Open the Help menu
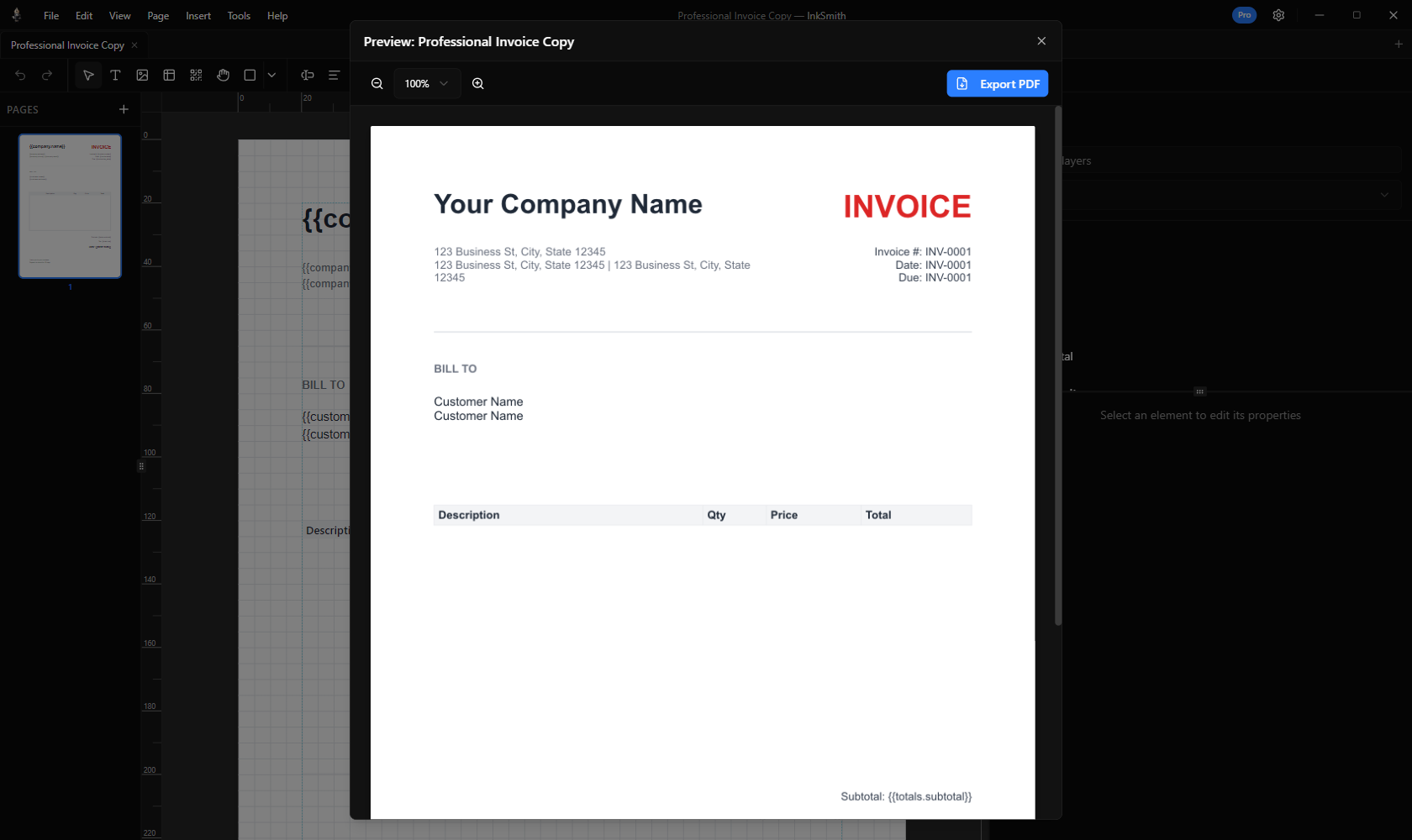The height and width of the screenshot is (840, 1412). [x=277, y=16]
